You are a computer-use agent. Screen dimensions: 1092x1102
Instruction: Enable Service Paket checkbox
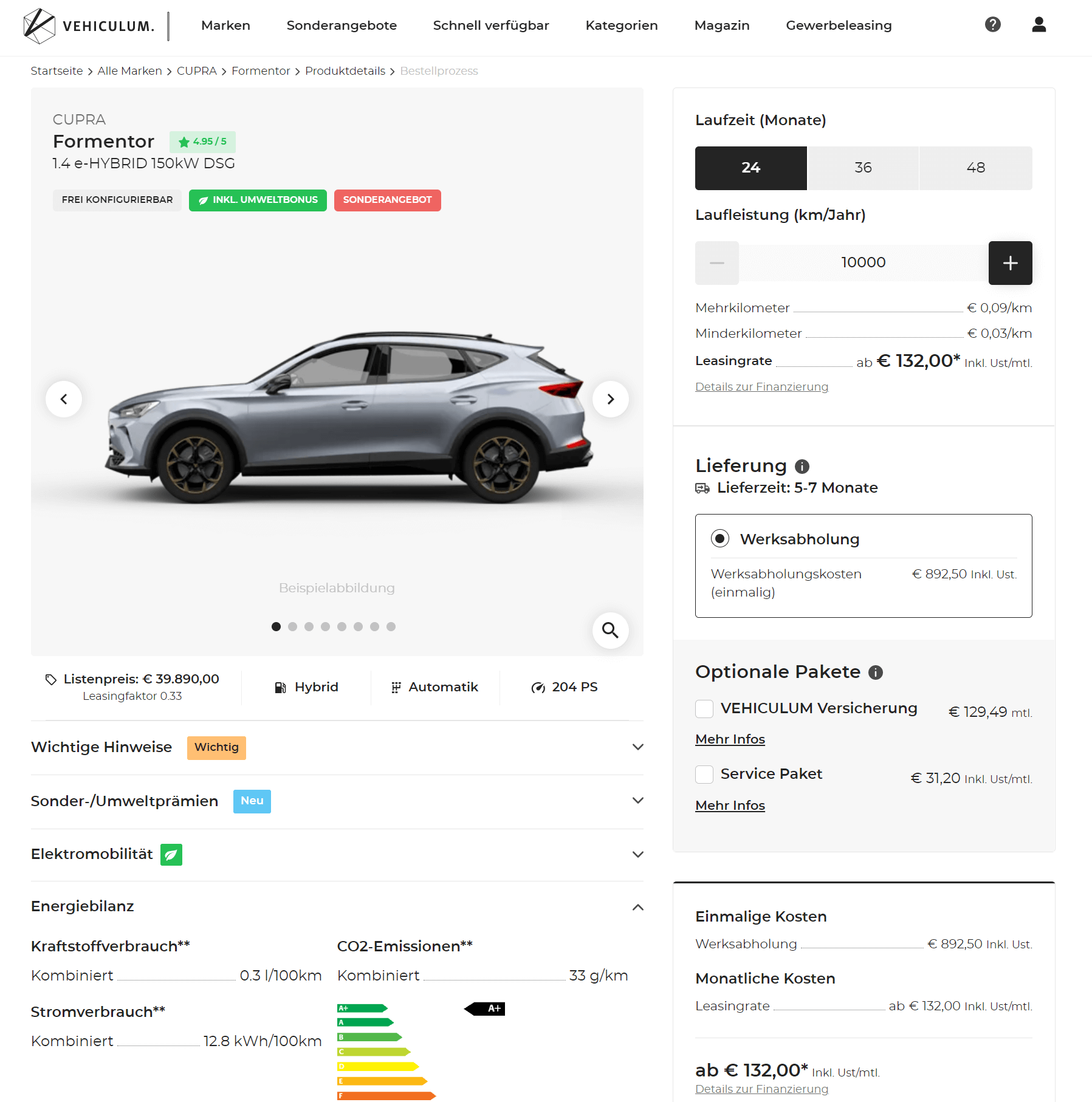[704, 775]
